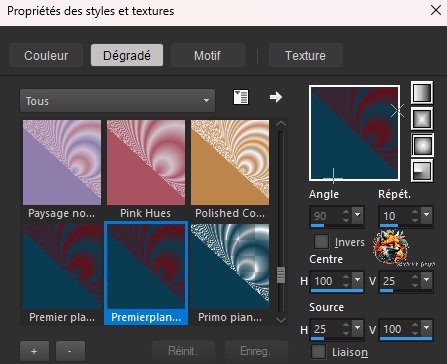
Task: Select the Pink Hues gradient thumbnail
Action: click(146, 162)
